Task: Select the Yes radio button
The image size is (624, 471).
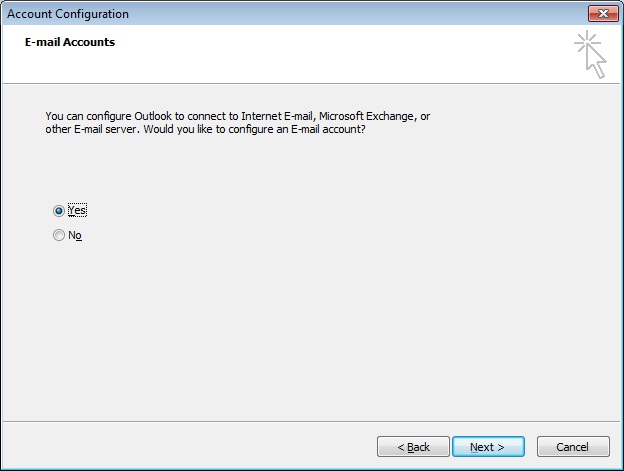Action: [59, 211]
